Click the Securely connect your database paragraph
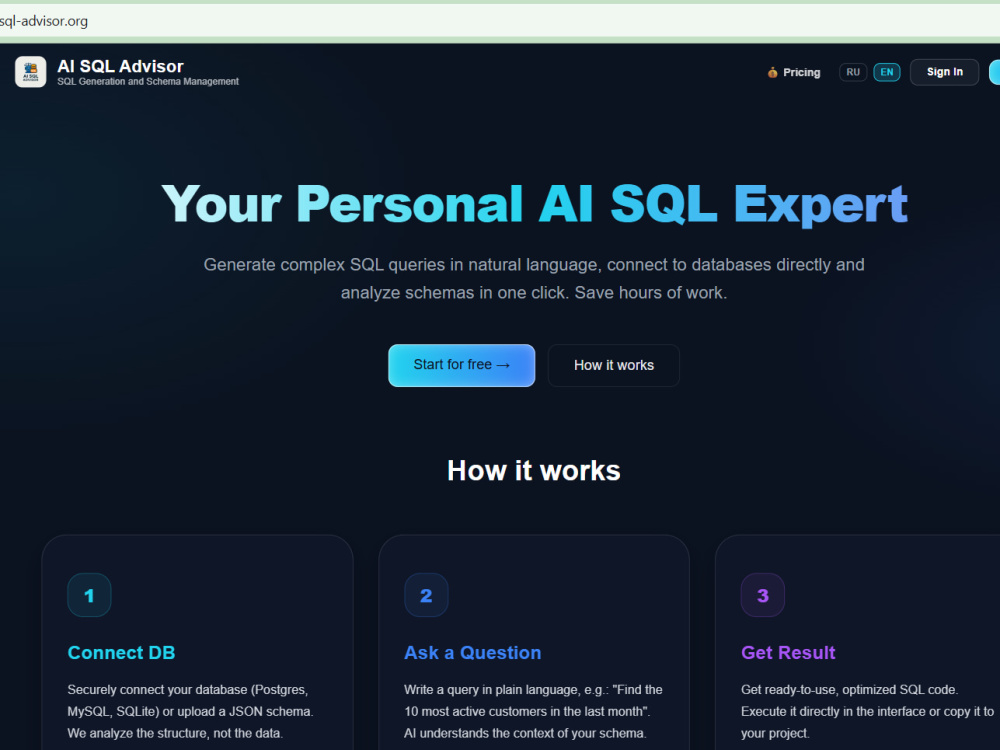1000x750 pixels. tap(190, 711)
